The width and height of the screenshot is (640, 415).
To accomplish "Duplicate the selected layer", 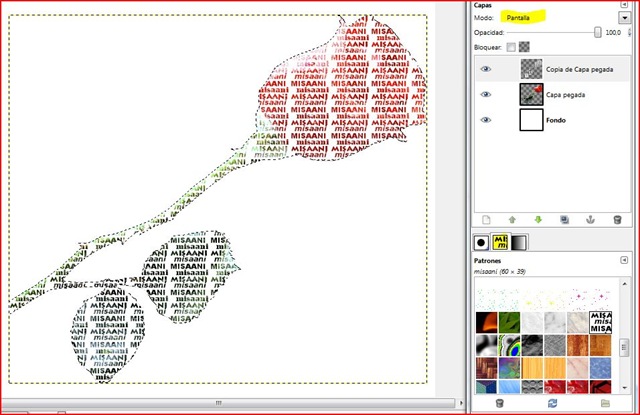I will pyautogui.click(x=564, y=220).
